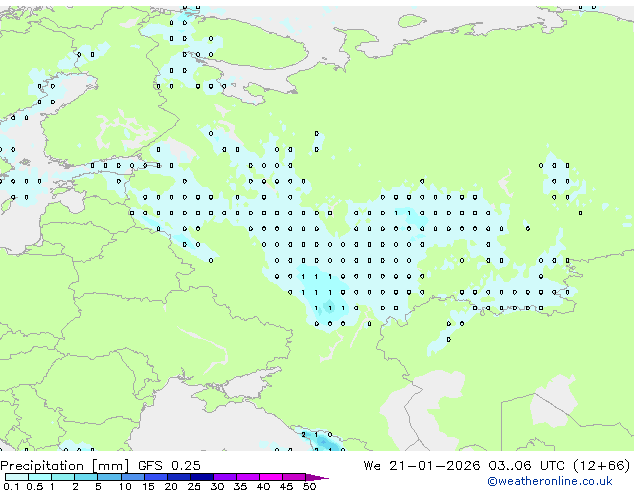Viewport: 634px width, 490px height.
Task: Select the dark navy swatch for 25-30 mm
Action: click(x=201, y=477)
